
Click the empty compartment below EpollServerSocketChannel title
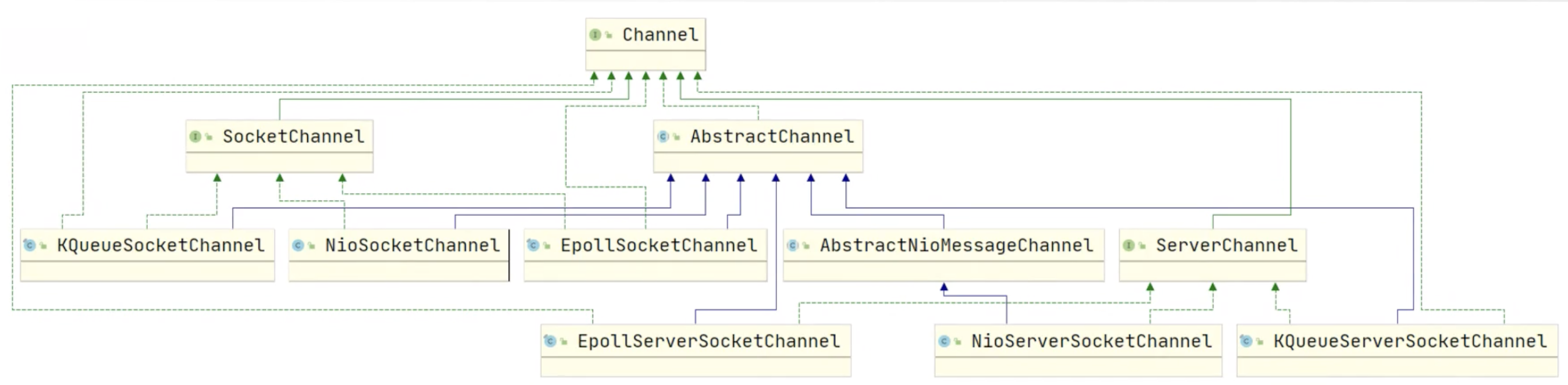[695, 367]
